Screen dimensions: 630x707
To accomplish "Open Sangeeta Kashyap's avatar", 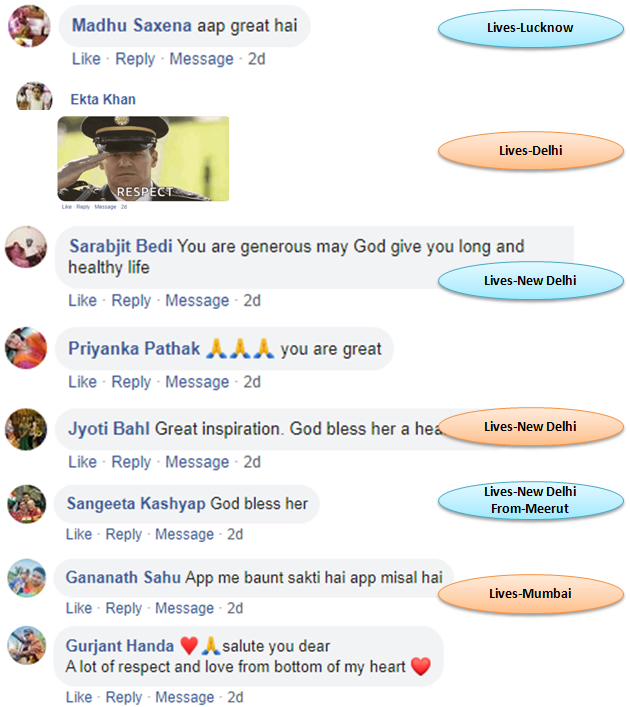I will 27,504.
